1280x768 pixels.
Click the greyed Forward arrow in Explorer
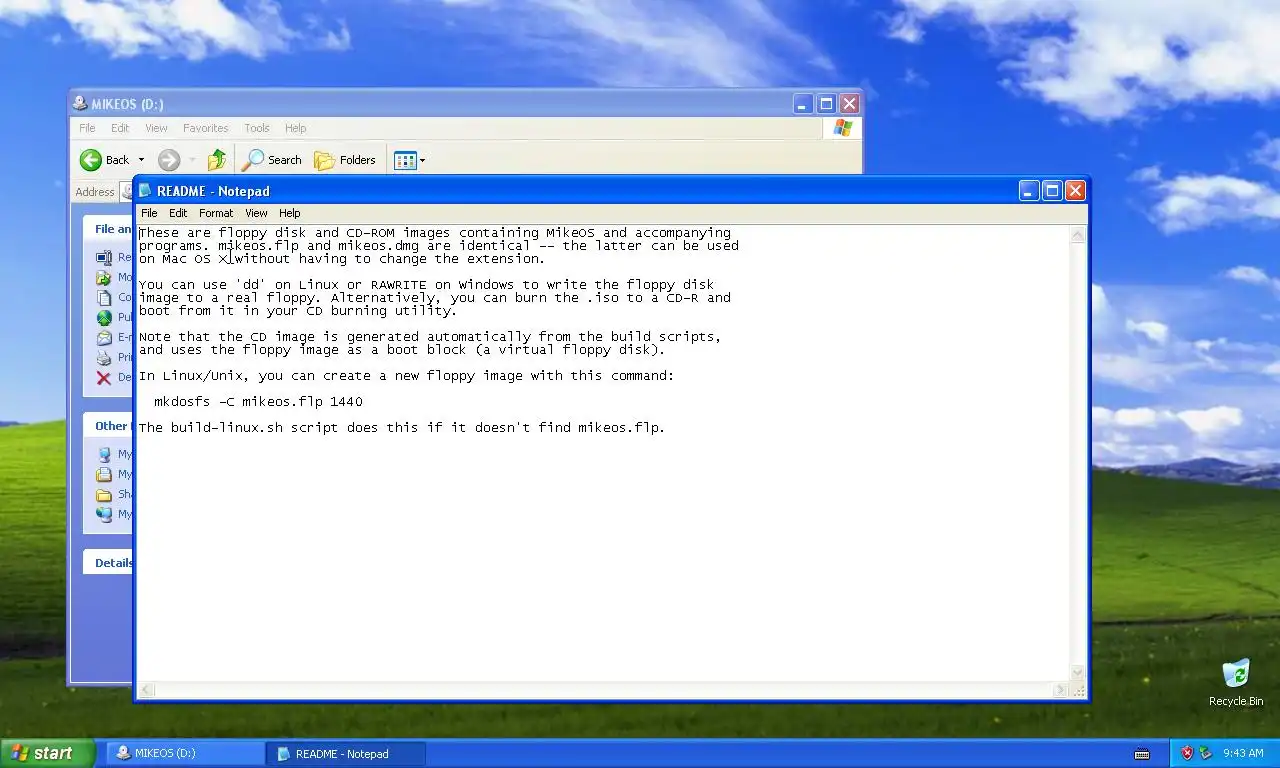coord(169,160)
